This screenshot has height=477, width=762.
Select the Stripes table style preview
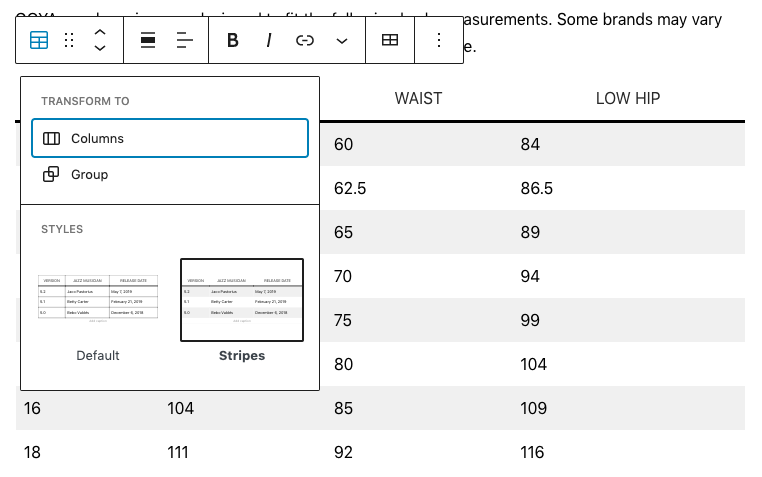[x=242, y=300]
